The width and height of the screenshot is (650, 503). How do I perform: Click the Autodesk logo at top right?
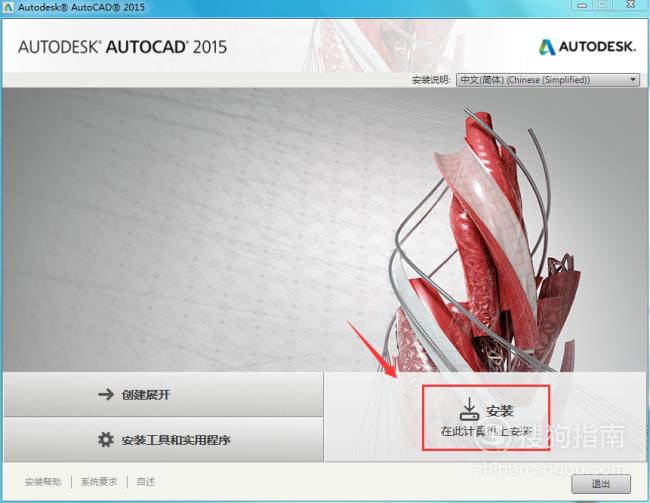tap(587, 47)
